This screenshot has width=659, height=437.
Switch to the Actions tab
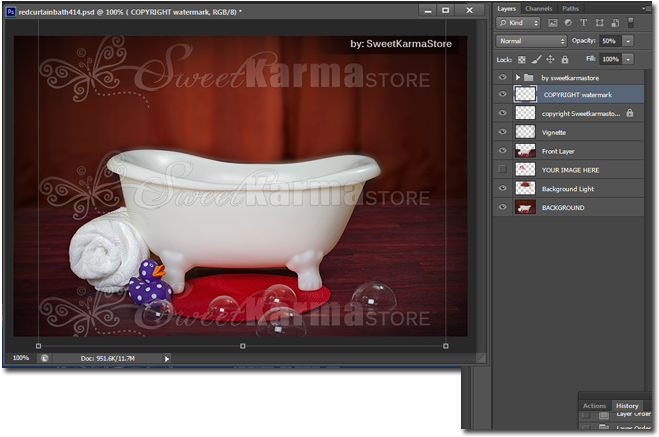coord(594,406)
